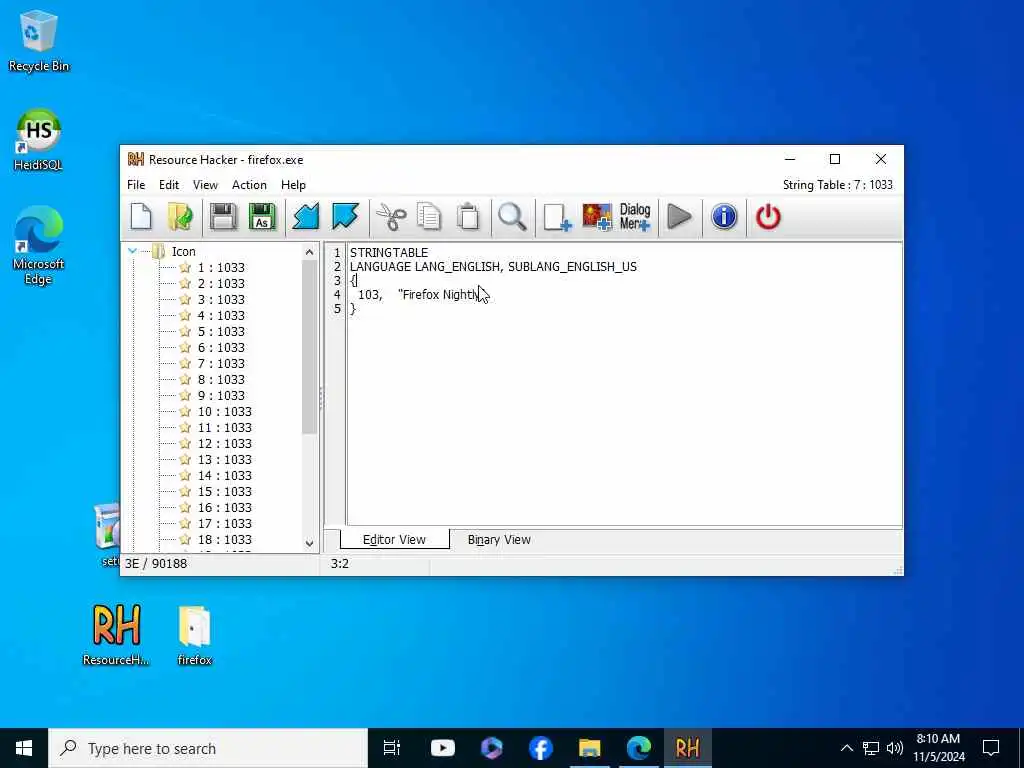
Task: Open ResourceHacker desktop icon
Action: click(x=116, y=633)
